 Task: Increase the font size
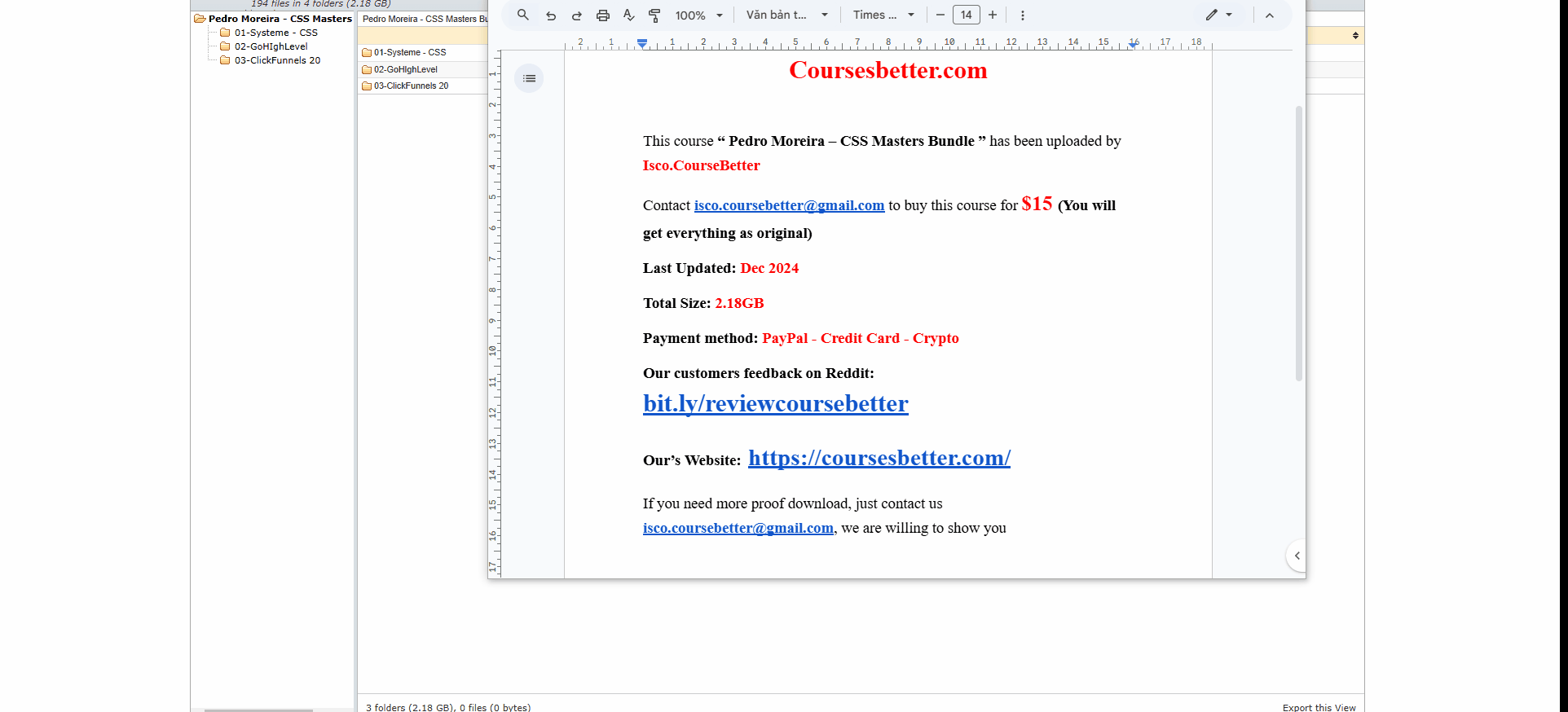(x=993, y=15)
